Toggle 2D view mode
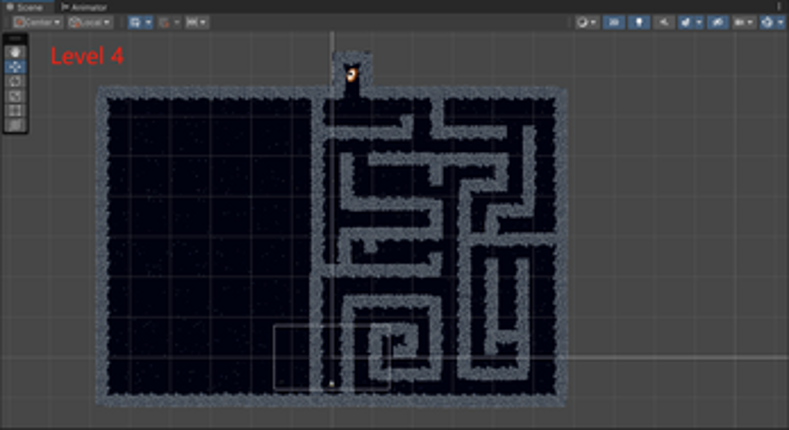The image size is (789, 430). pos(614,23)
